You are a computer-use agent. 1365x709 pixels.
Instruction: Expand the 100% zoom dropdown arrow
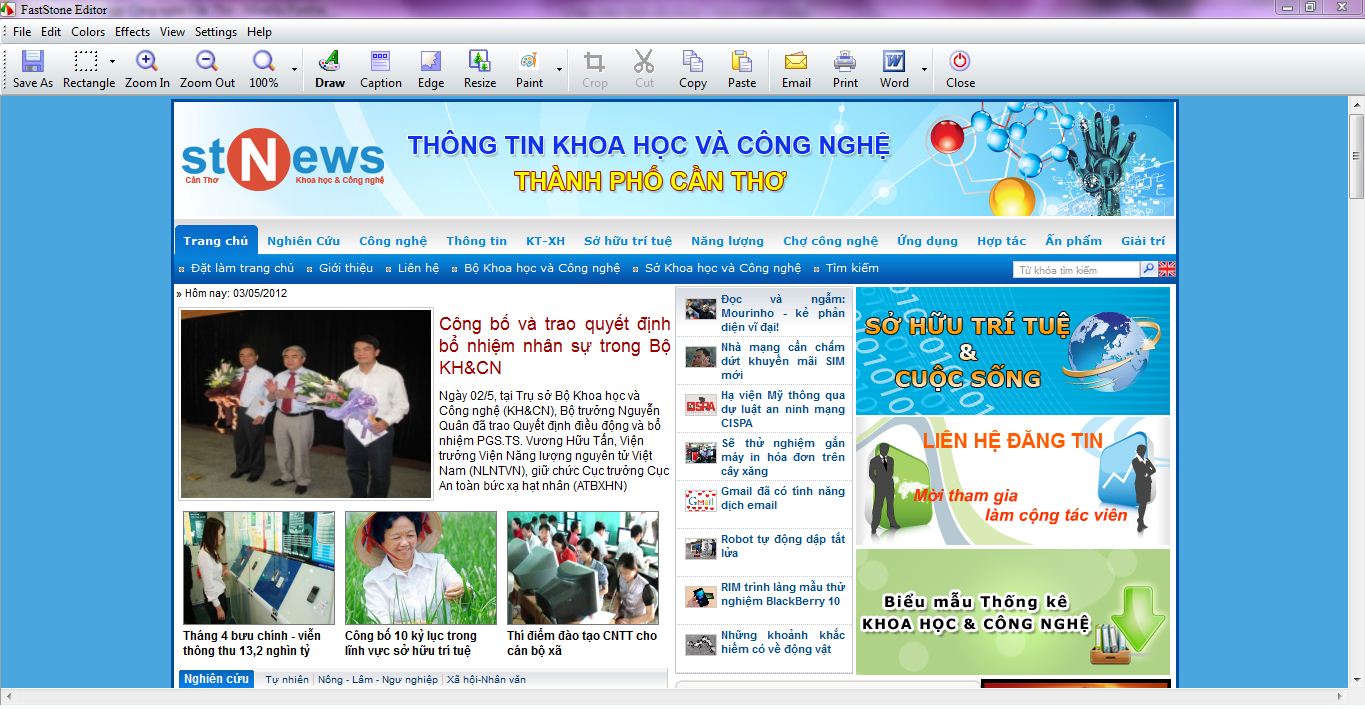(x=294, y=69)
